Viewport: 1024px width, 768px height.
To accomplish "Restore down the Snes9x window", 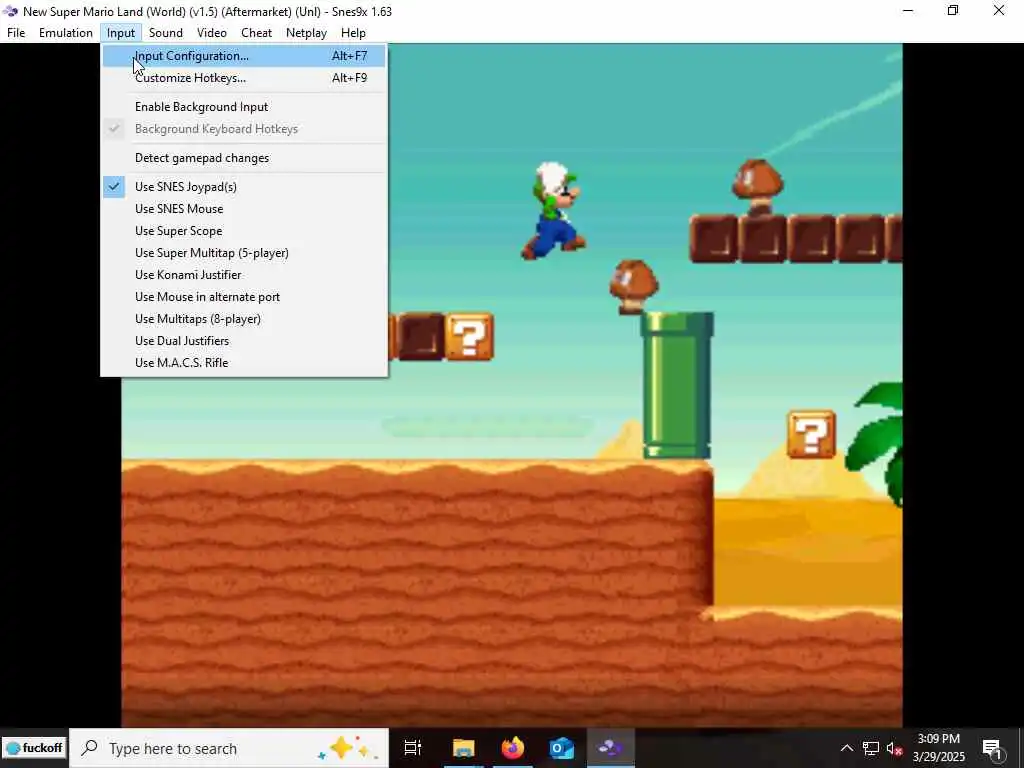I will click(x=953, y=11).
